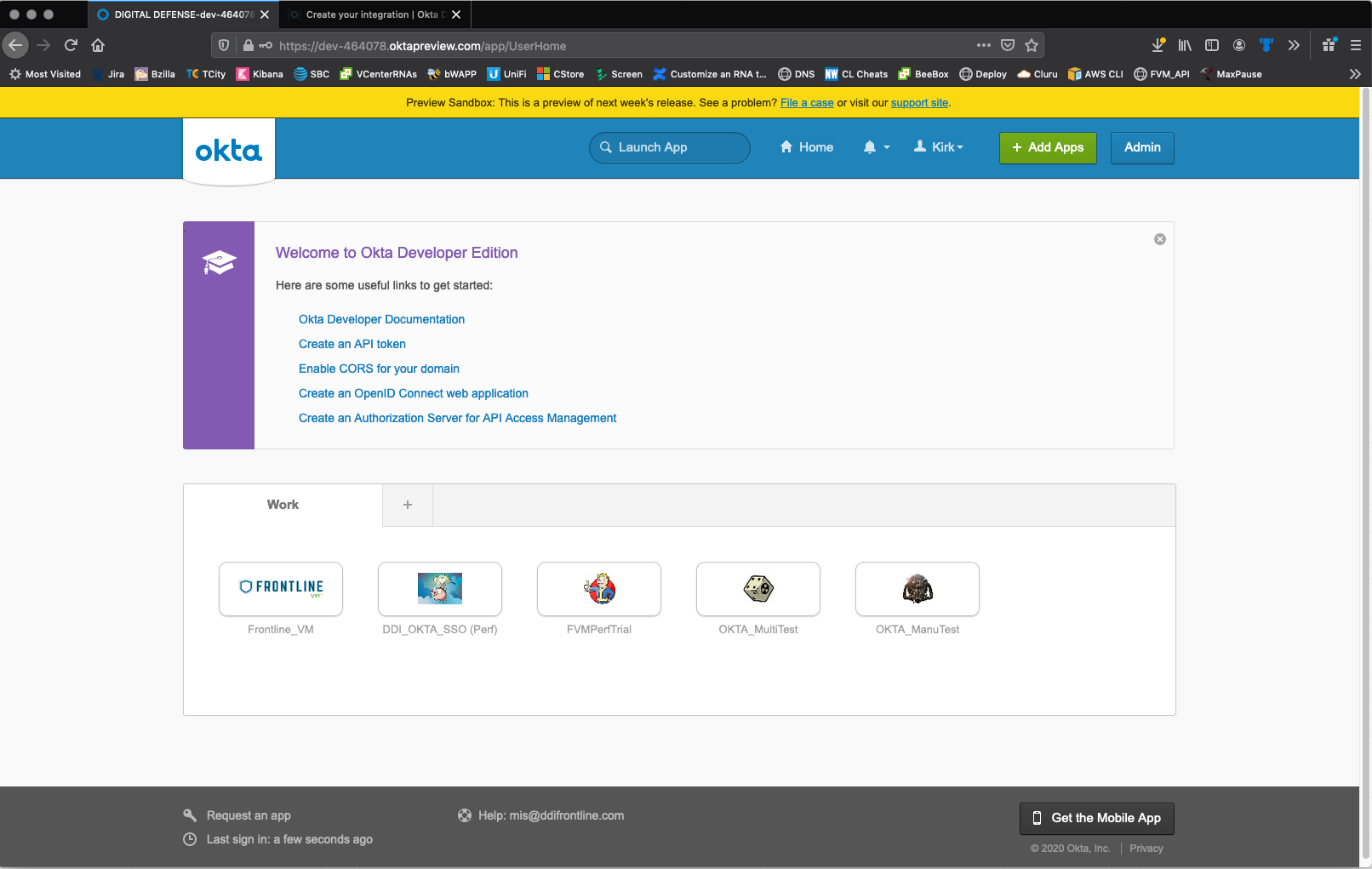Image resolution: width=1372 pixels, height=869 pixels.
Task: Add a new tab with plus button
Action: pos(408,505)
